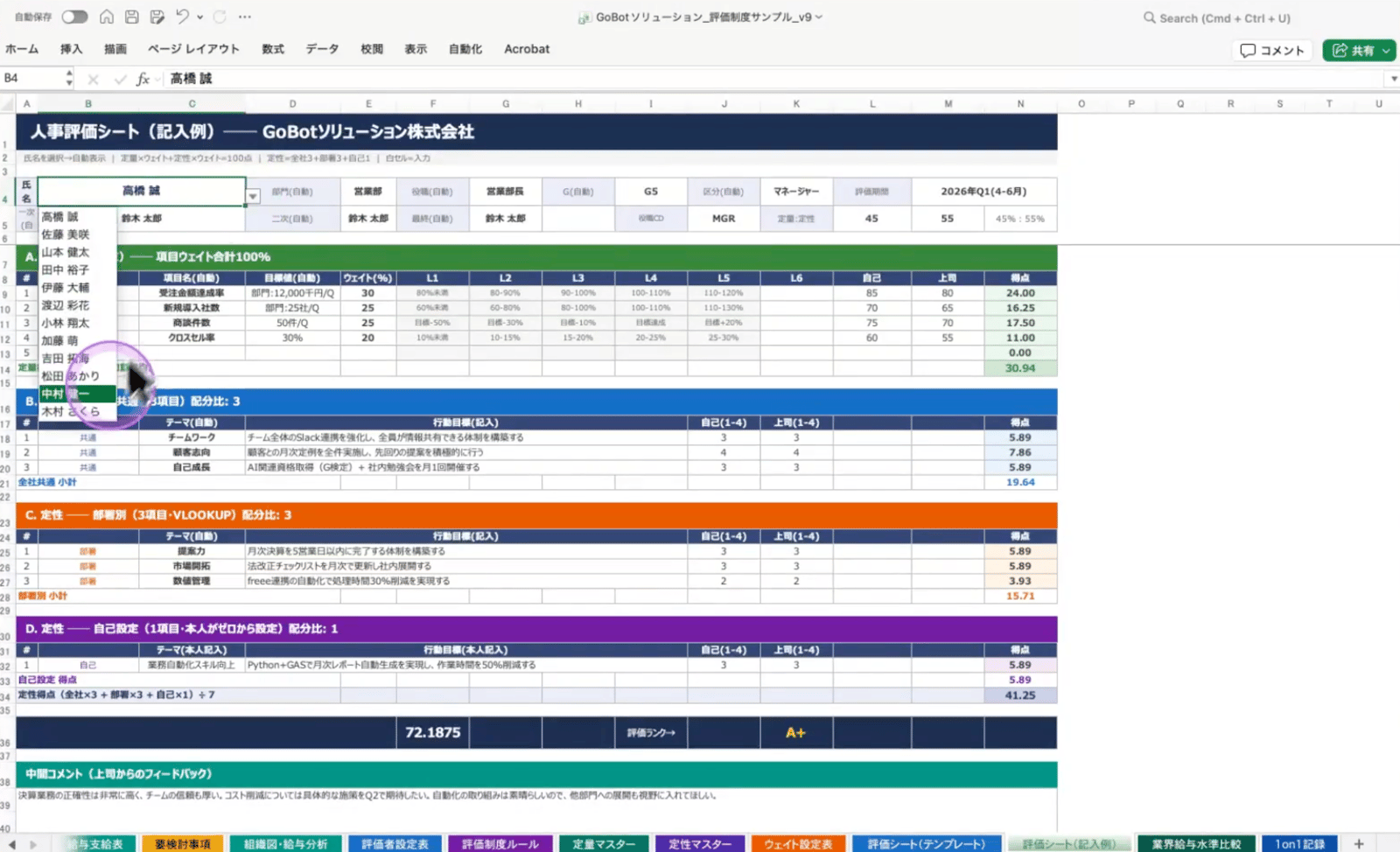Click the Home icon in title bar

[106, 17]
